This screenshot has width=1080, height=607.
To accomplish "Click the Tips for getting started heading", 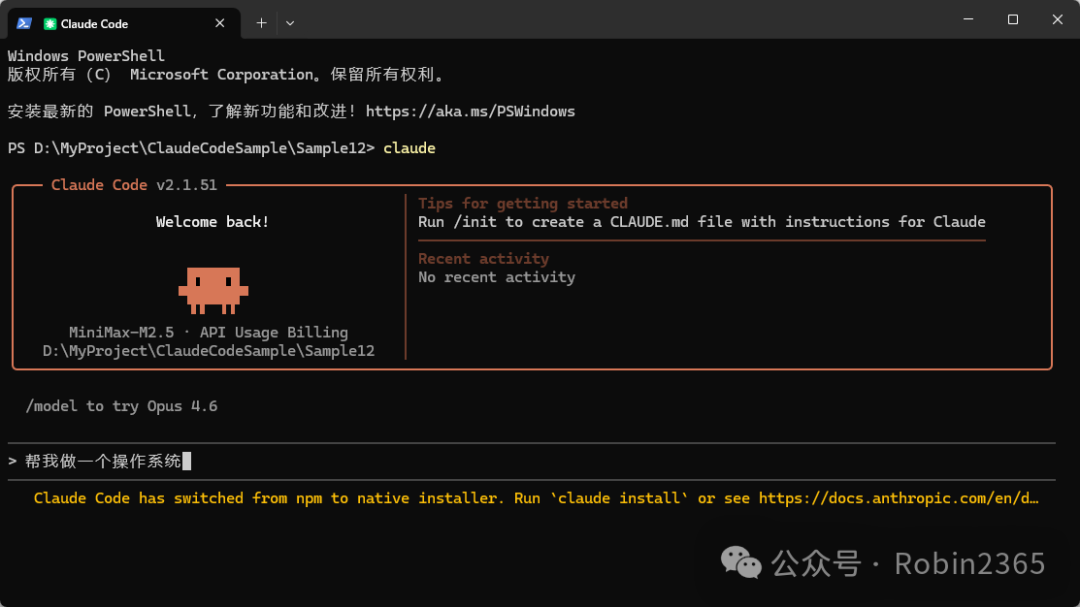I will (522, 203).
